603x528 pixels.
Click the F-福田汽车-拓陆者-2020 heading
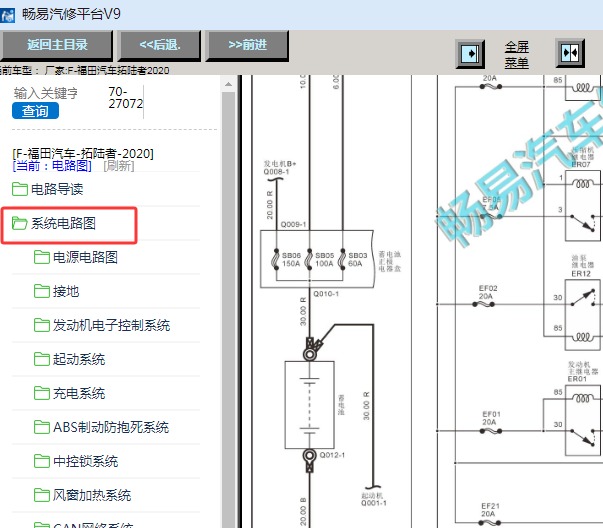coord(83,153)
